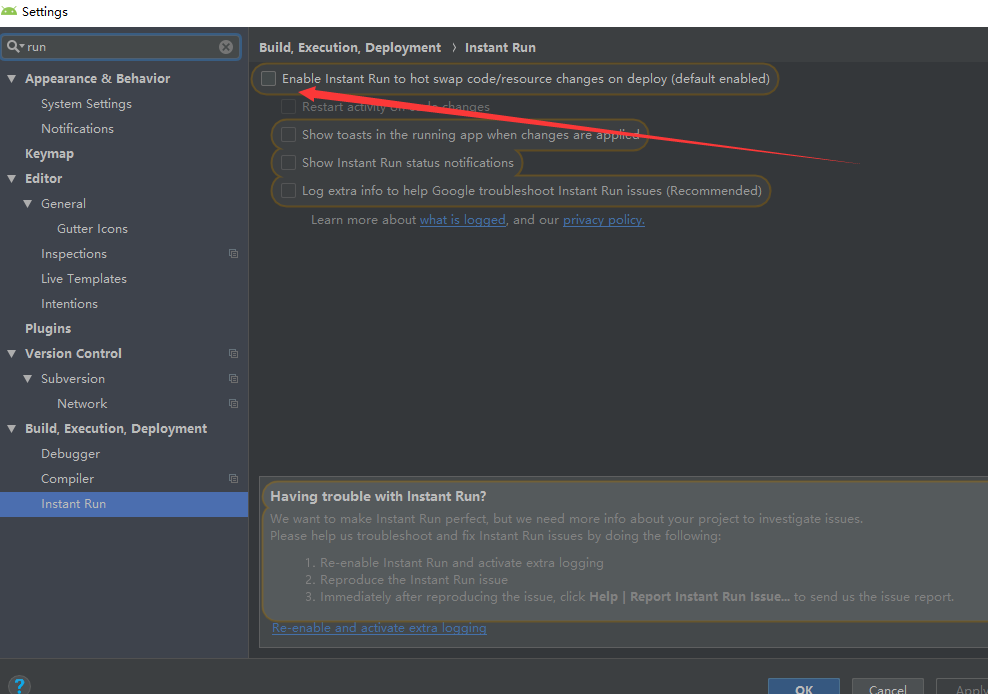The height and width of the screenshot is (694, 988).
Task: Click the help question mark icon
Action: click(x=20, y=685)
